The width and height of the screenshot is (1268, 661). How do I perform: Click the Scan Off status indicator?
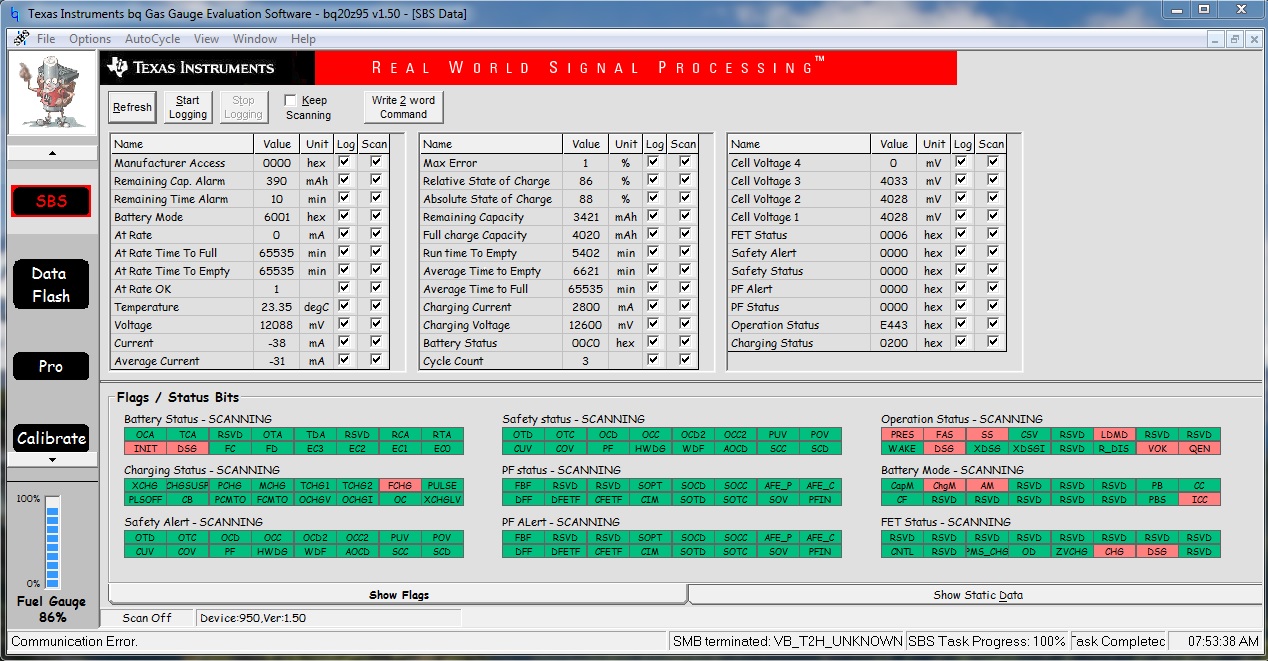(x=147, y=618)
